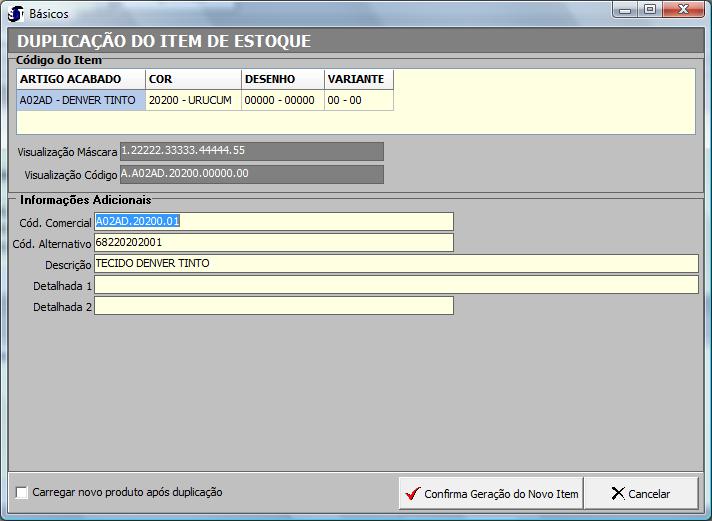Maximize the Básicos window
This screenshot has width=712, height=521.
[x=650, y=10]
